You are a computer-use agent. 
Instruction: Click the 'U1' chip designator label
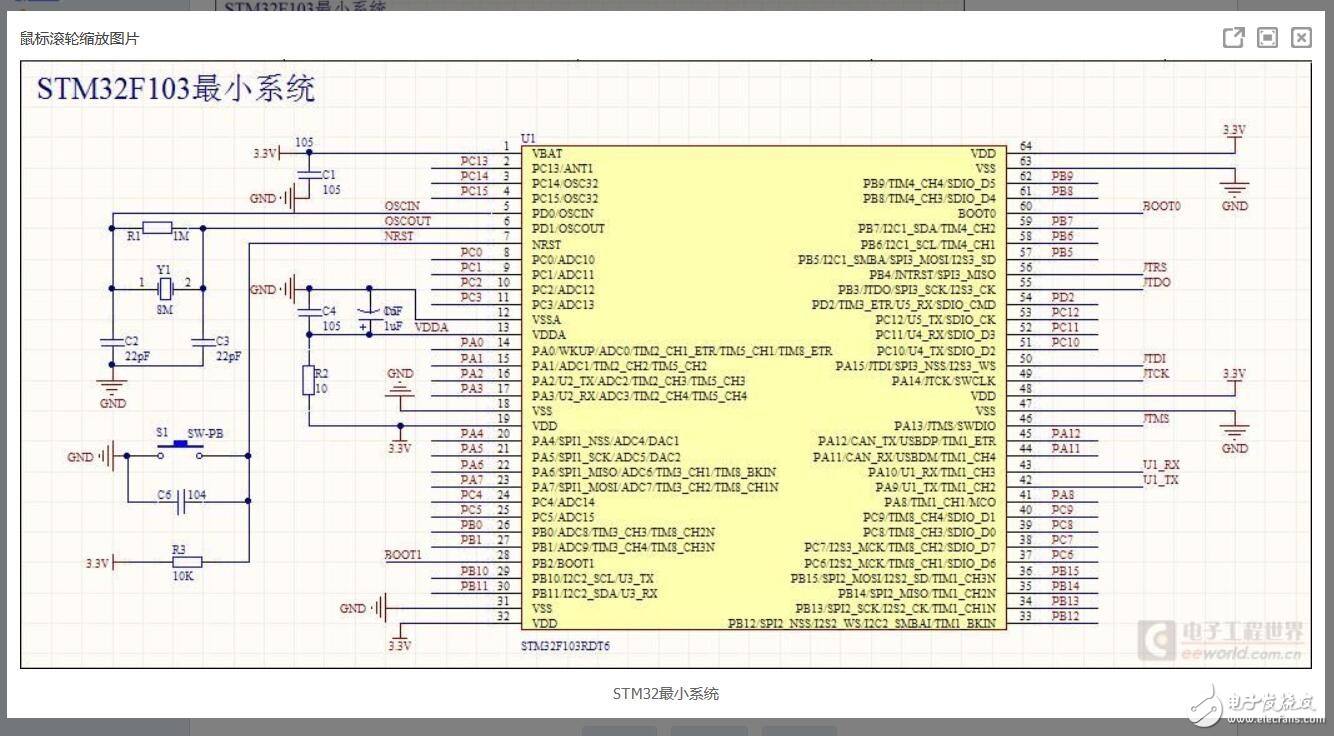tap(528, 138)
